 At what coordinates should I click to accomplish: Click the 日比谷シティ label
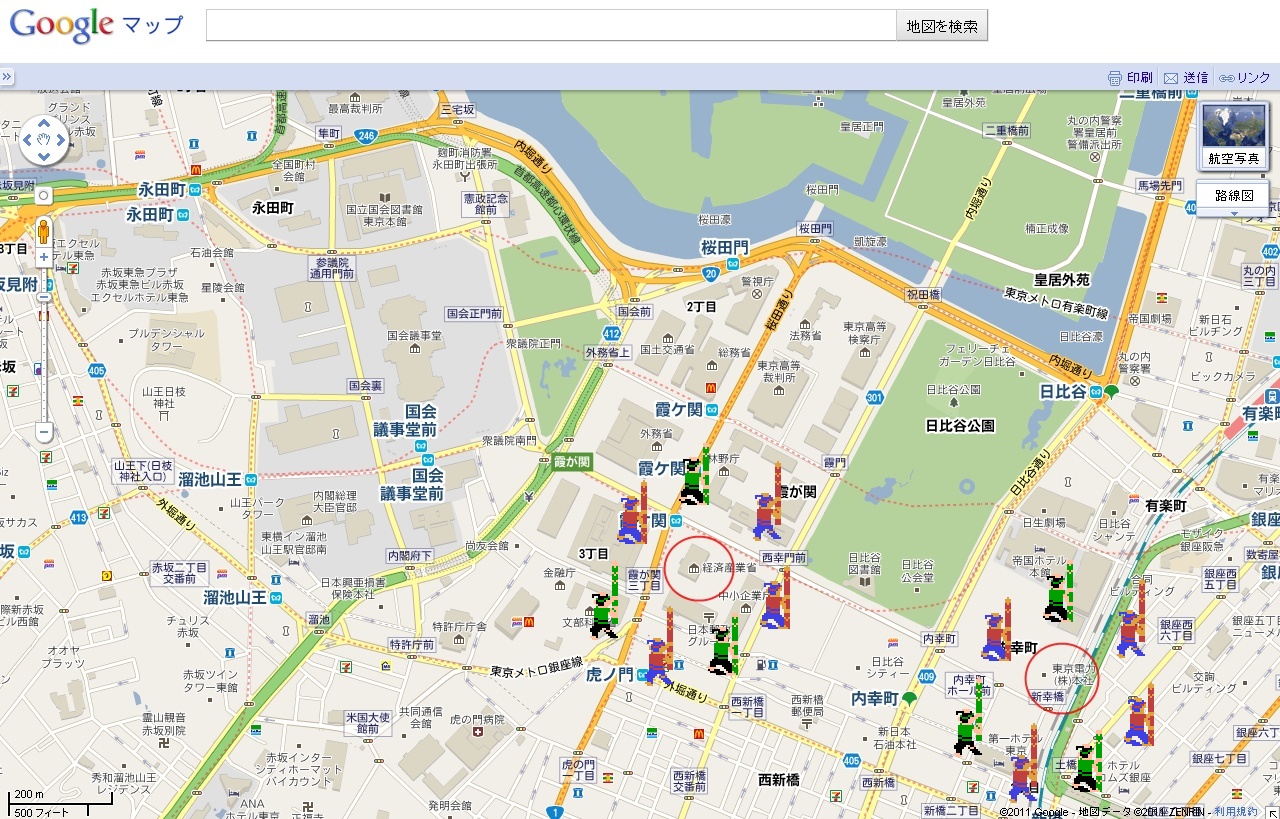(887, 667)
